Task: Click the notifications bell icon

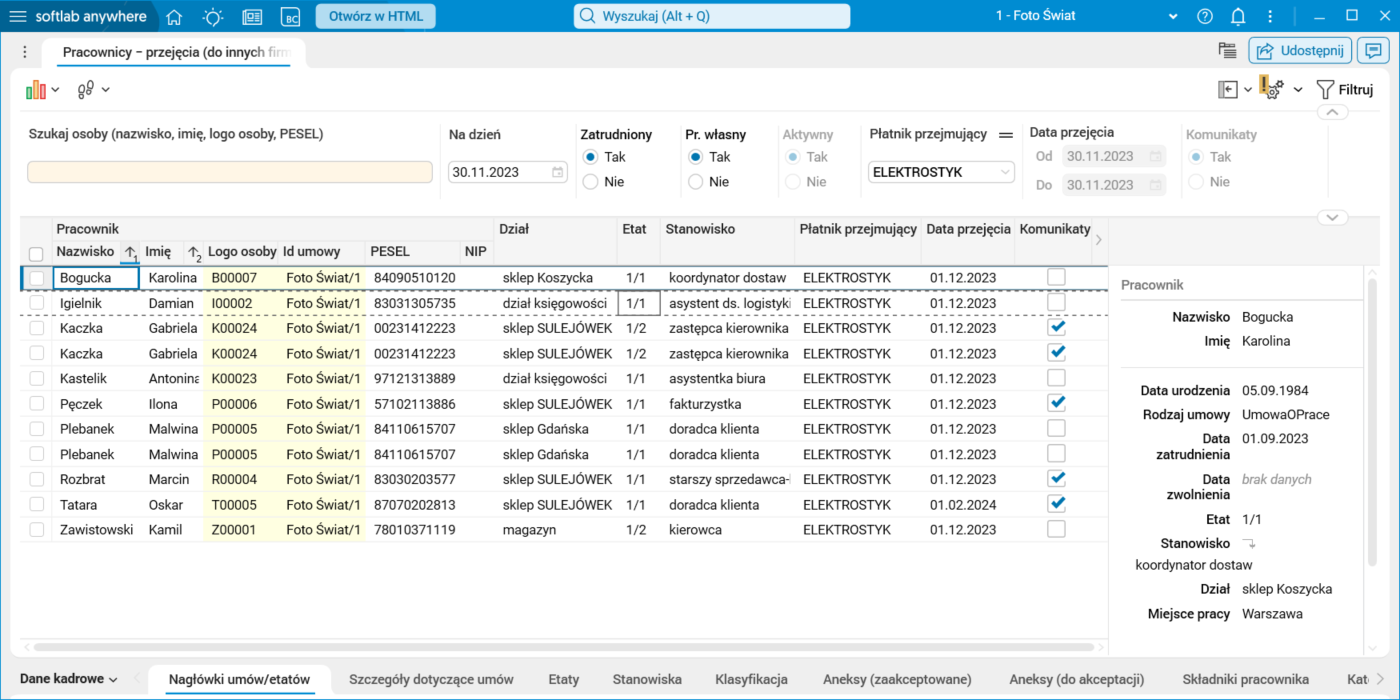Action: [1238, 16]
